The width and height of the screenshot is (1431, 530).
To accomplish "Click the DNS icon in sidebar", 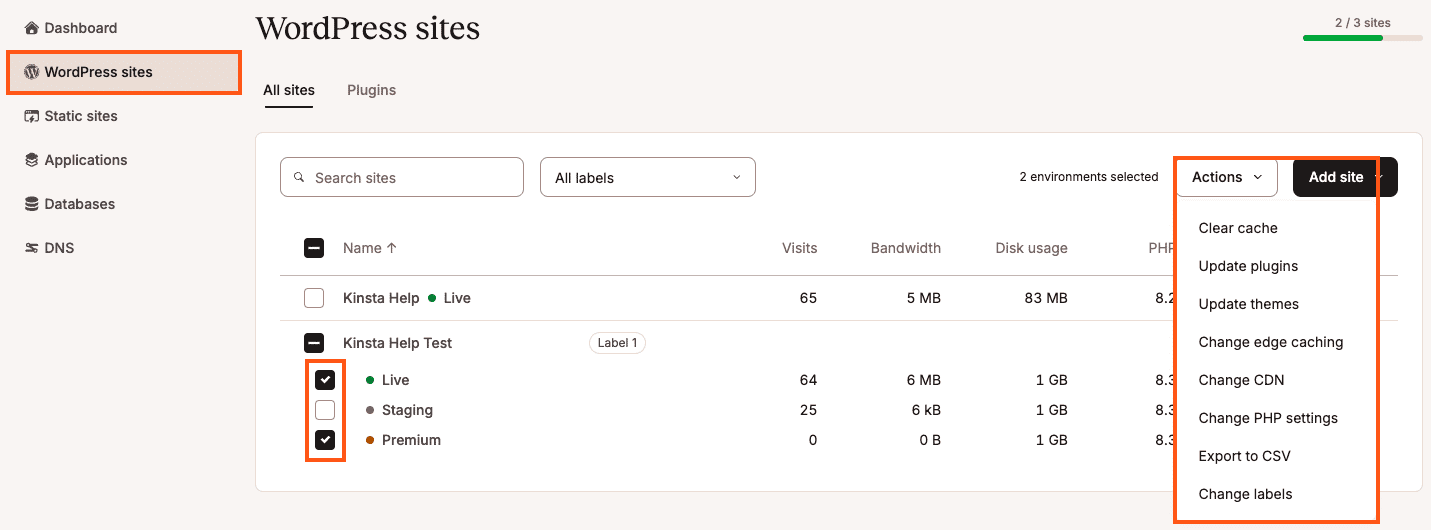I will [31, 248].
